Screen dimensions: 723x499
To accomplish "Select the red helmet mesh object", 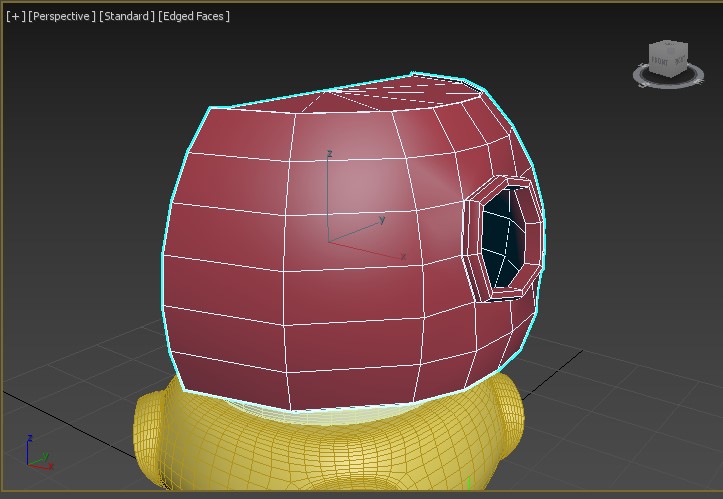I will [x=250, y=300].
